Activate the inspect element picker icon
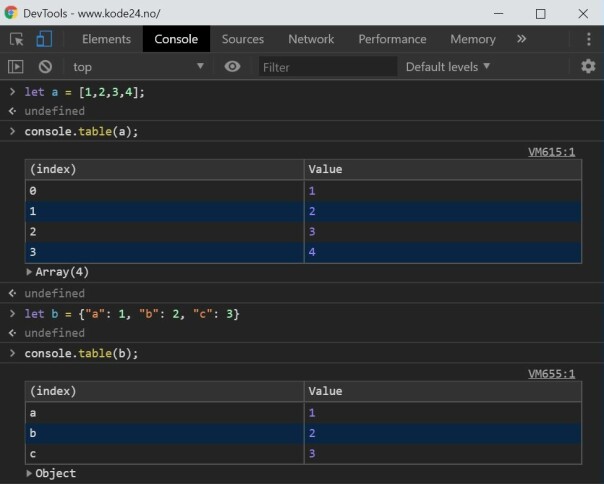 point(17,39)
